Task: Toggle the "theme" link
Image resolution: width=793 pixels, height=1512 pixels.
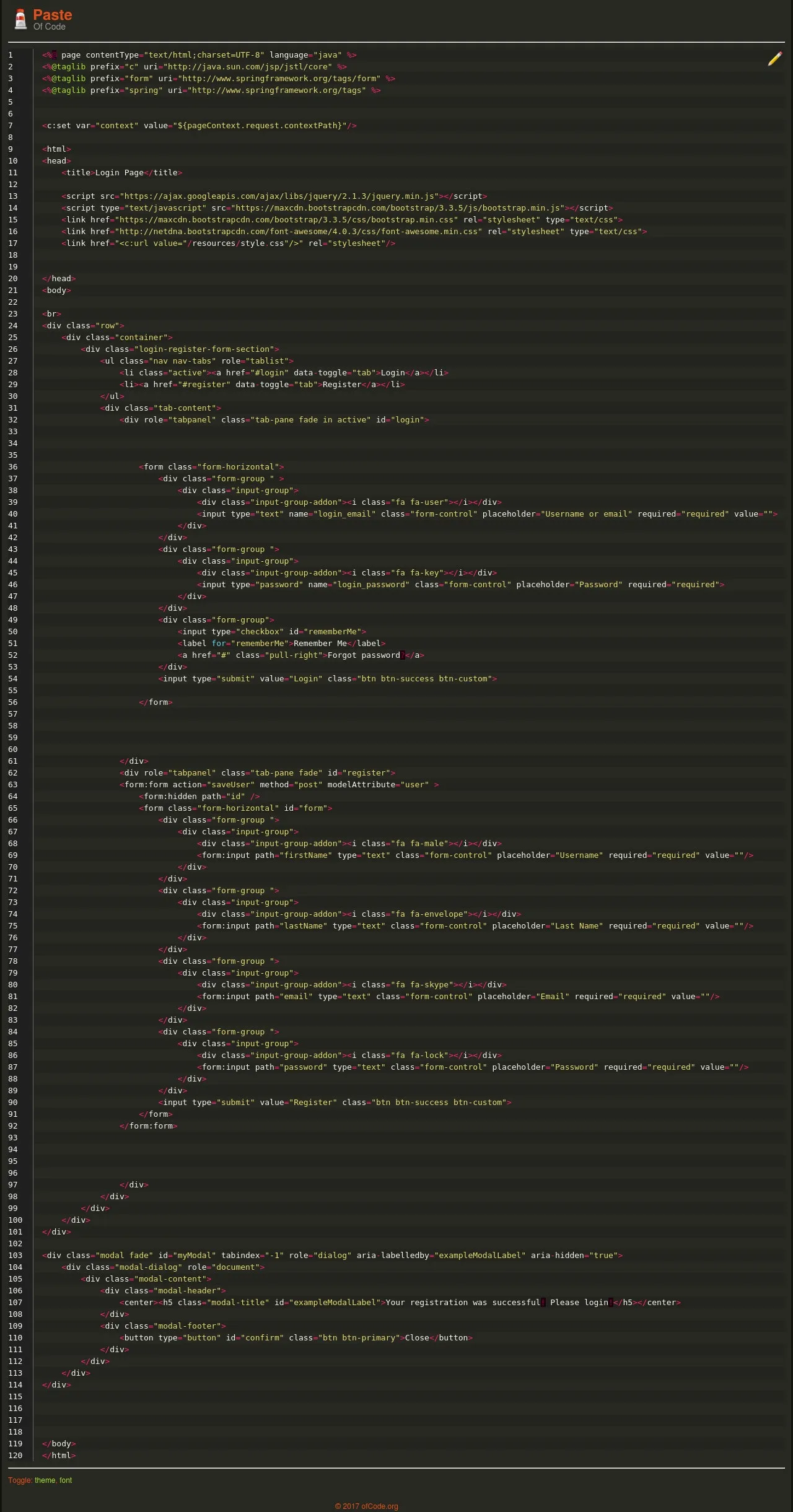Action: click(45, 1480)
